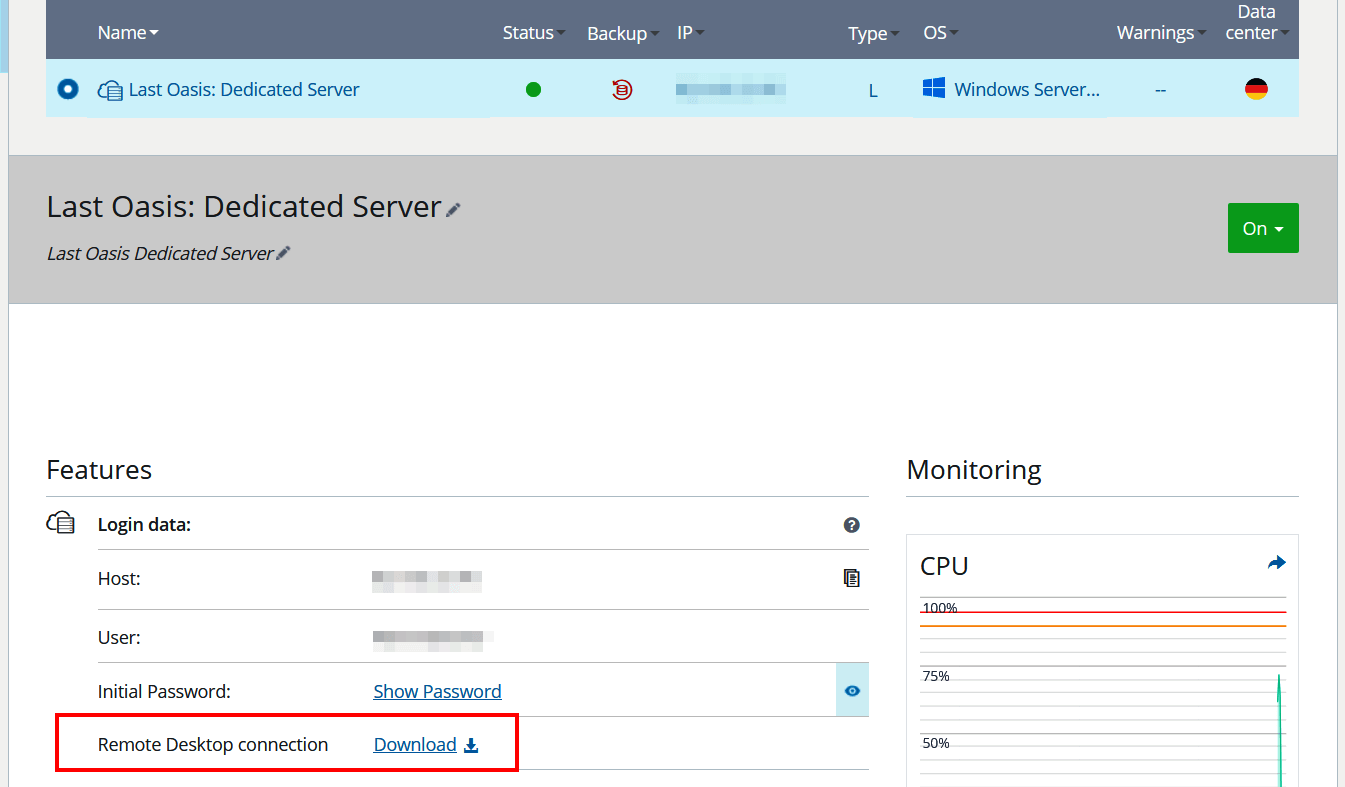This screenshot has width=1345, height=787.
Task: Edit the server description via its pencil icon
Action: pyautogui.click(x=285, y=253)
